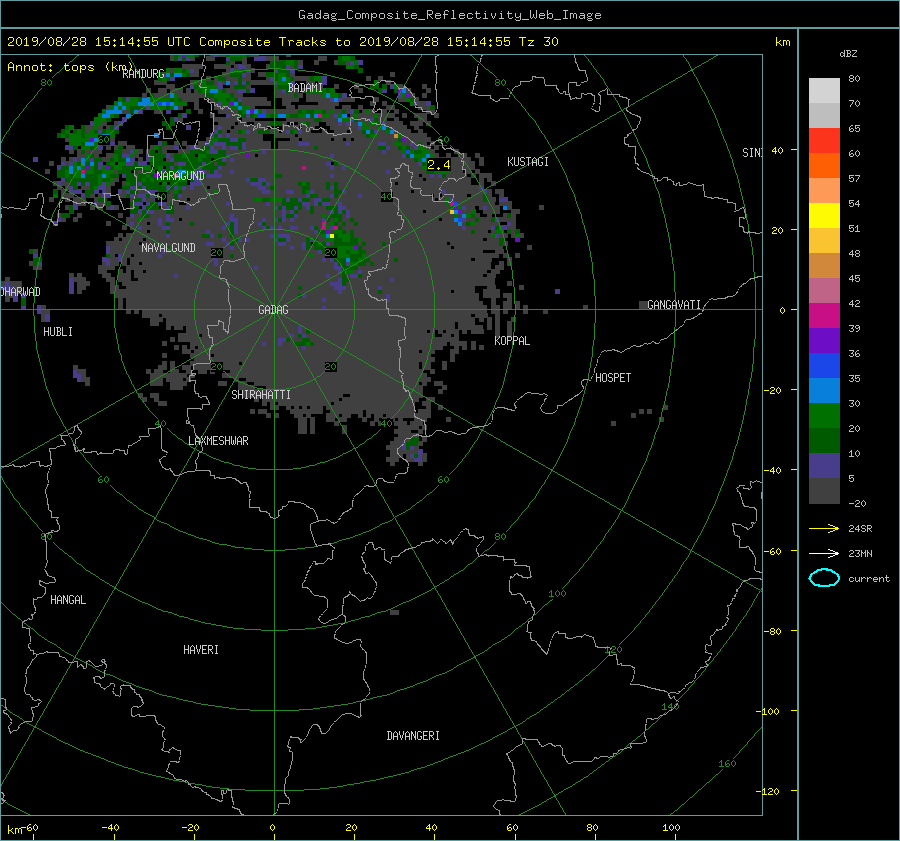
Task: Click the HOSPET town label
Action: (613, 378)
